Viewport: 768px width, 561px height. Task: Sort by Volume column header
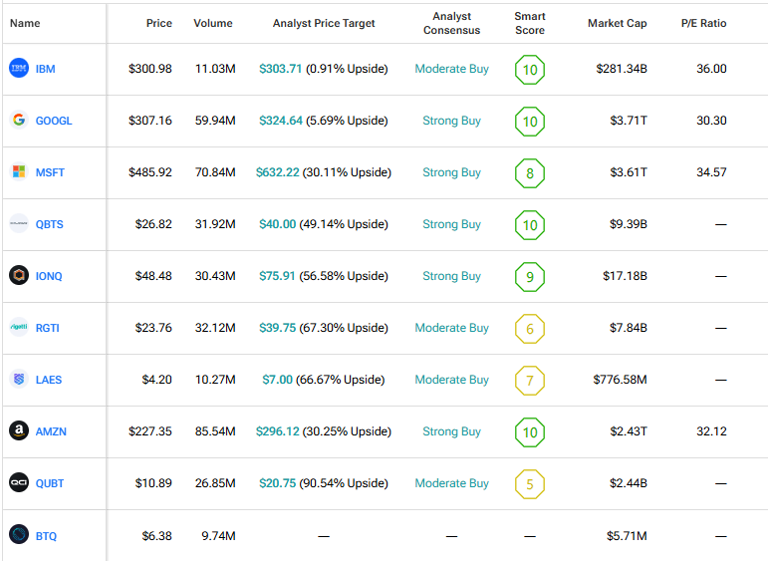[x=213, y=23]
